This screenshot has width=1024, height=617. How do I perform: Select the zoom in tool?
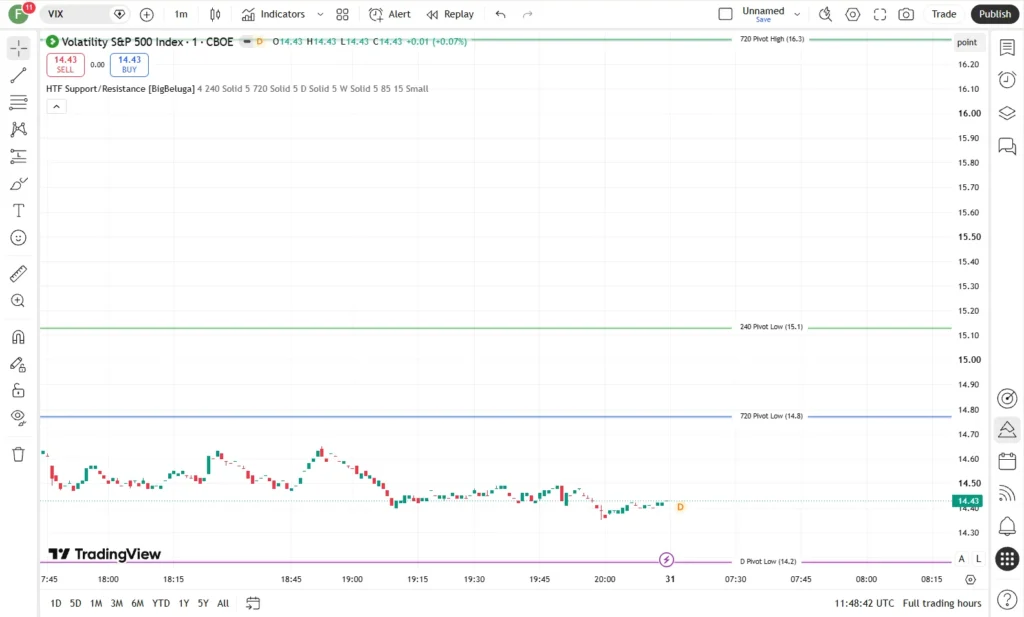coord(18,300)
